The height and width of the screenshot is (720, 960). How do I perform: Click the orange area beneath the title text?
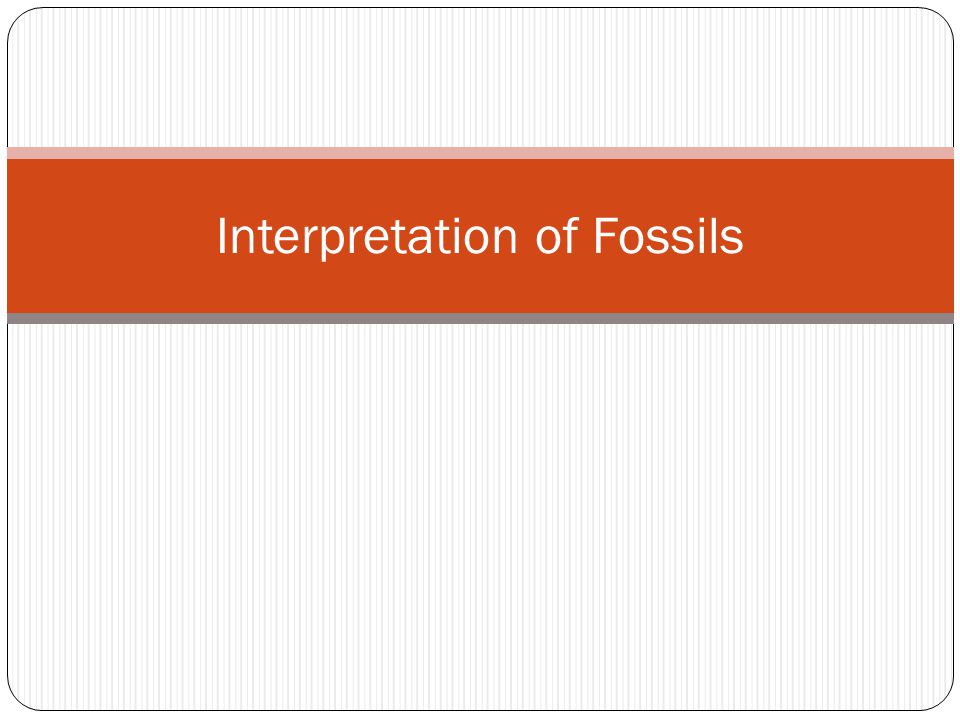coord(480,287)
